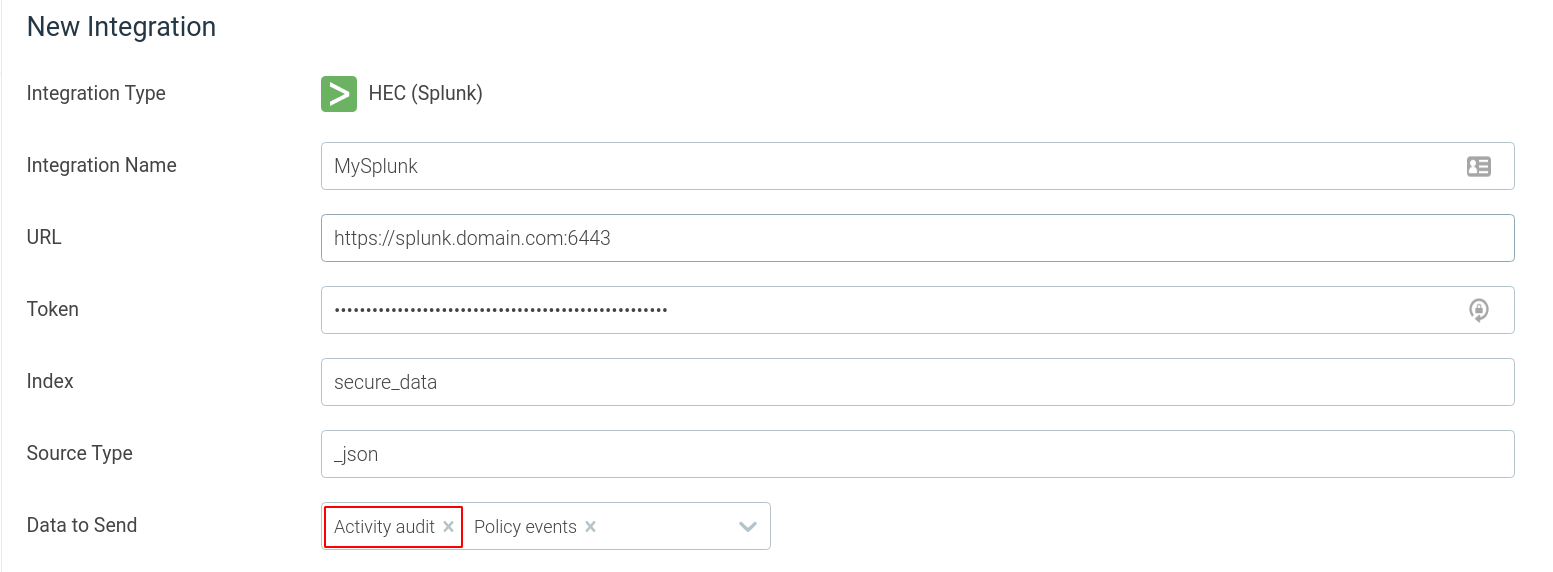Viewport: 1553px width, 572px height.
Task: Focus the Integration Name field containing MySplunk
Action: [x=917, y=166]
